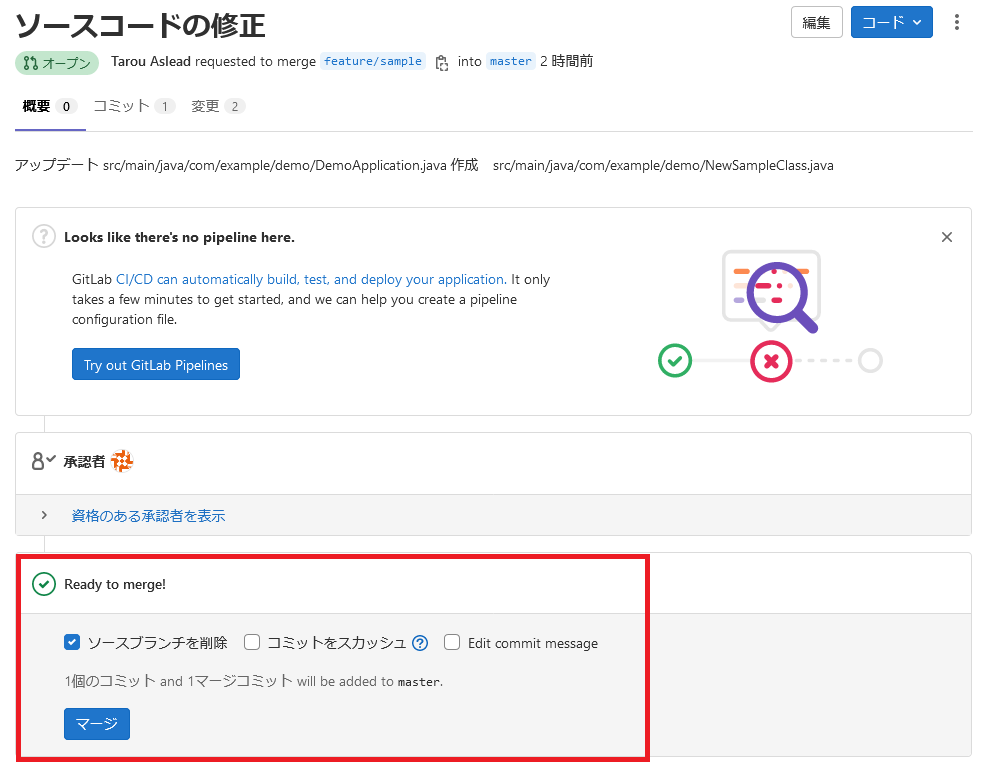Image resolution: width=985 pixels, height=762 pixels.
Task: Open the vertical ellipsis more actions menu
Action: point(957,22)
